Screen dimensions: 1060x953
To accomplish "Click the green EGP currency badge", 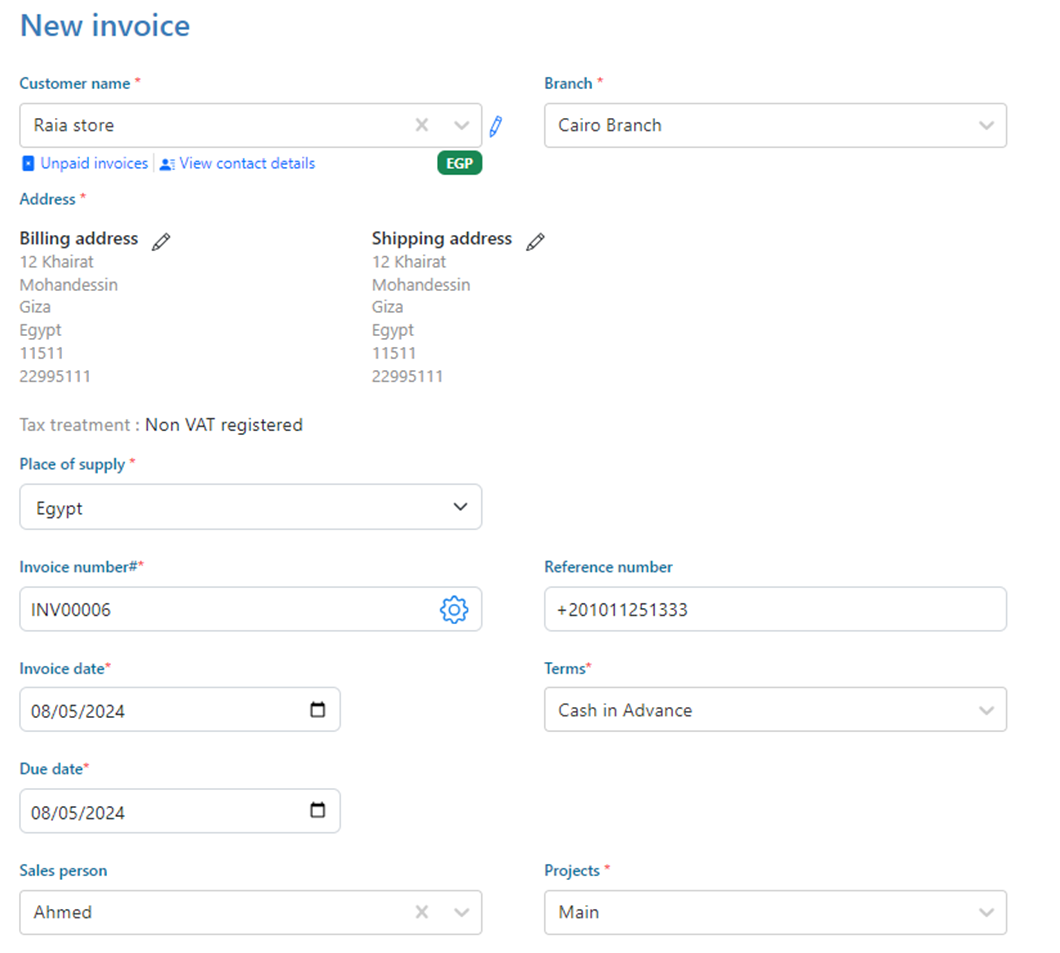I will [459, 163].
